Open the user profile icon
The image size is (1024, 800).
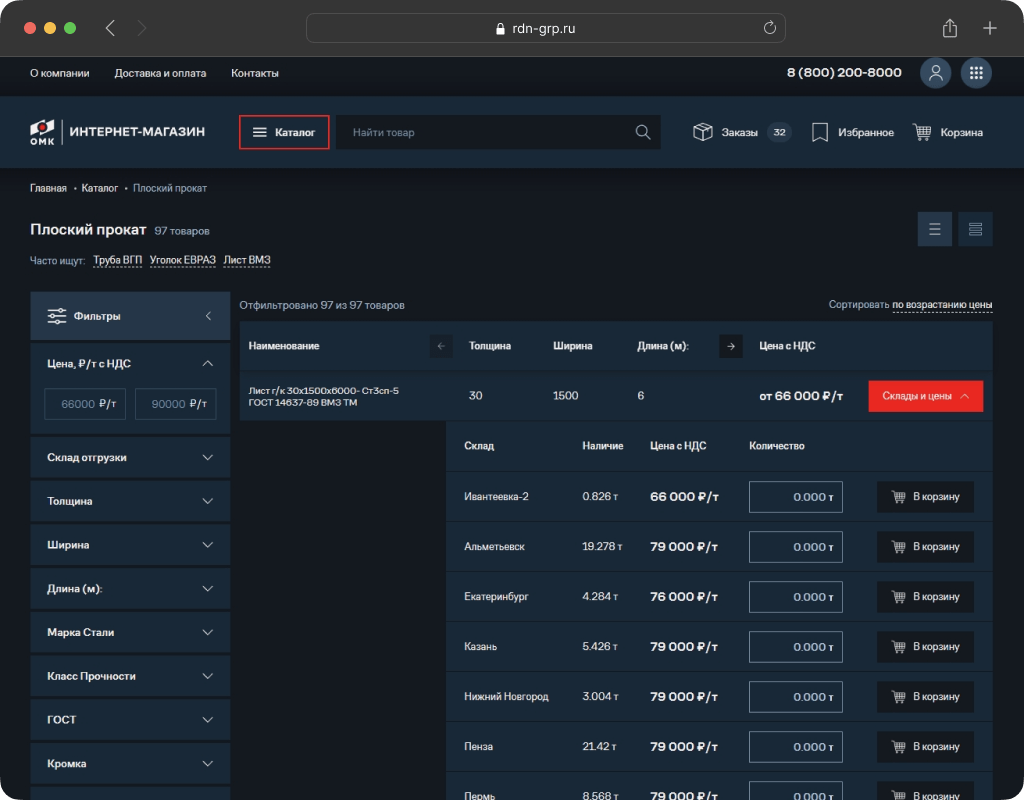[x=936, y=73]
